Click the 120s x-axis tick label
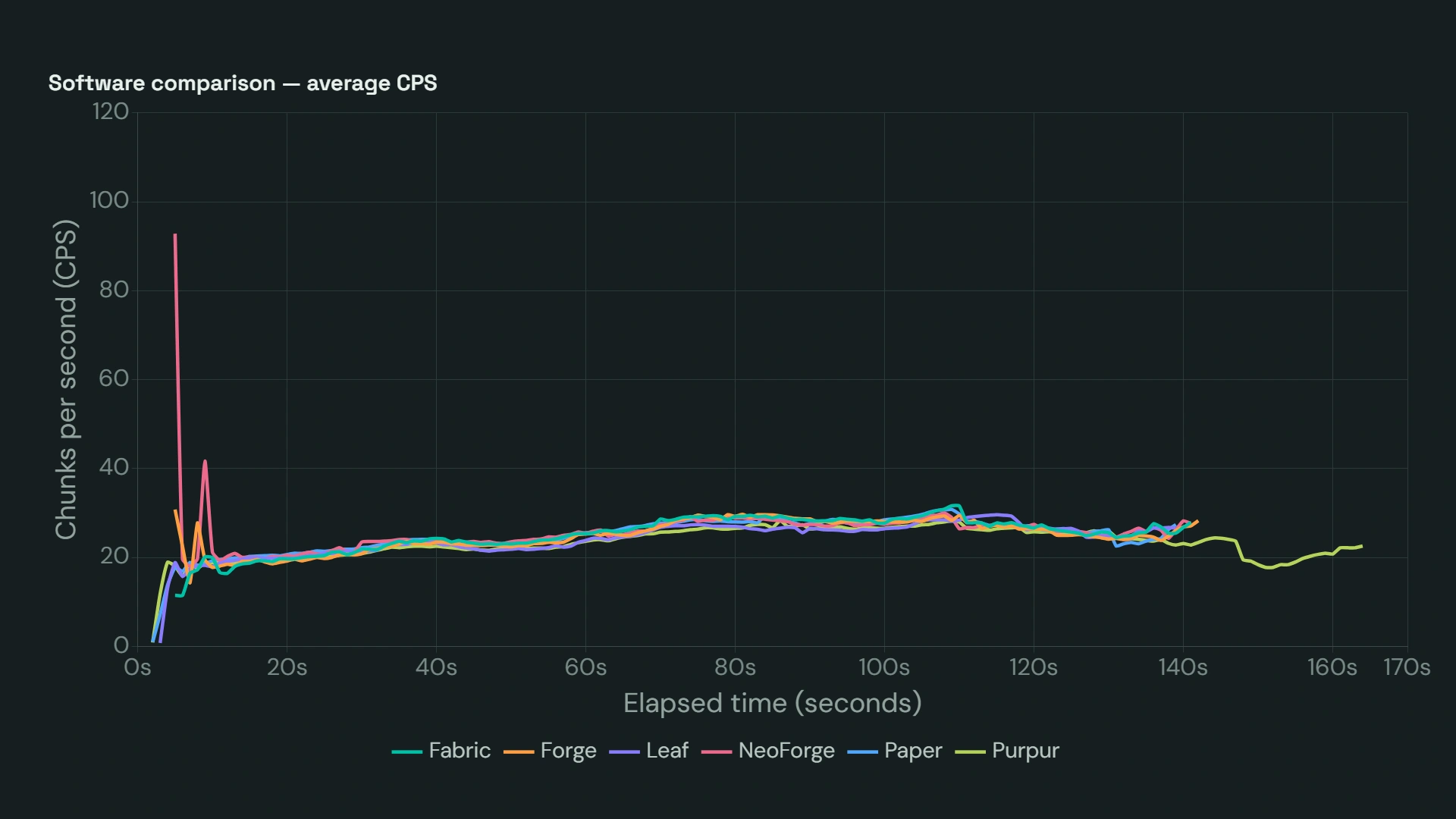The width and height of the screenshot is (1456, 819). [x=1034, y=667]
